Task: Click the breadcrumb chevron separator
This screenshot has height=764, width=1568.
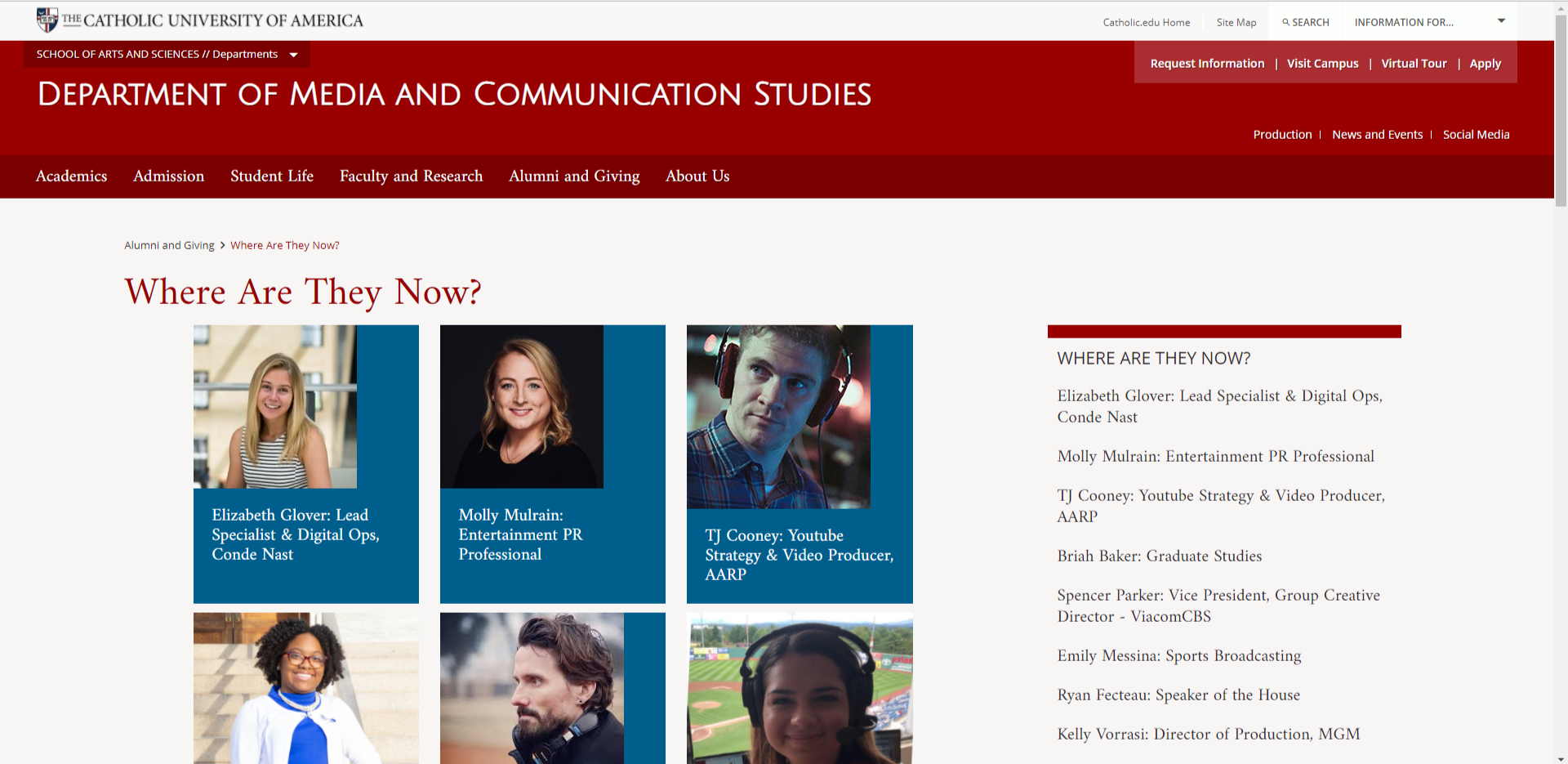Action: (x=222, y=245)
